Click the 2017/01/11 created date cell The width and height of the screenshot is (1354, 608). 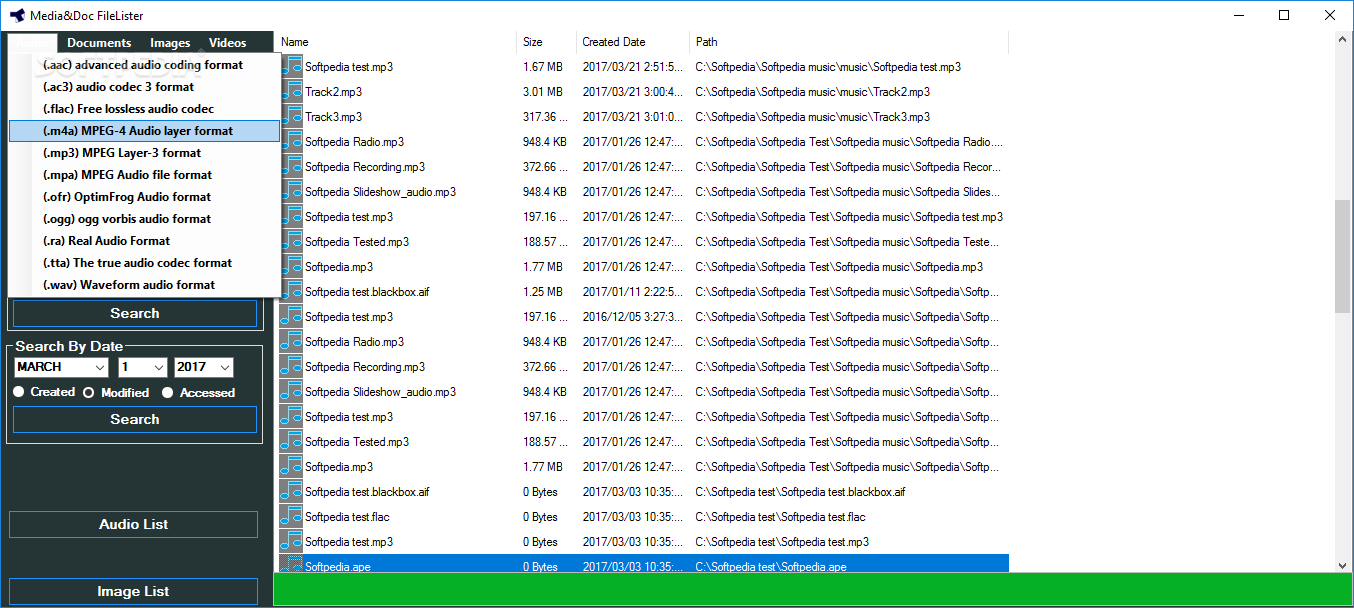tap(633, 292)
